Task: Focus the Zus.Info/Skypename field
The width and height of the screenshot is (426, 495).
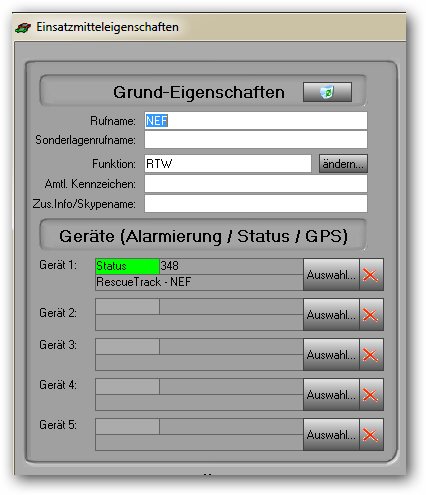Action: click(x=256, y=204)
